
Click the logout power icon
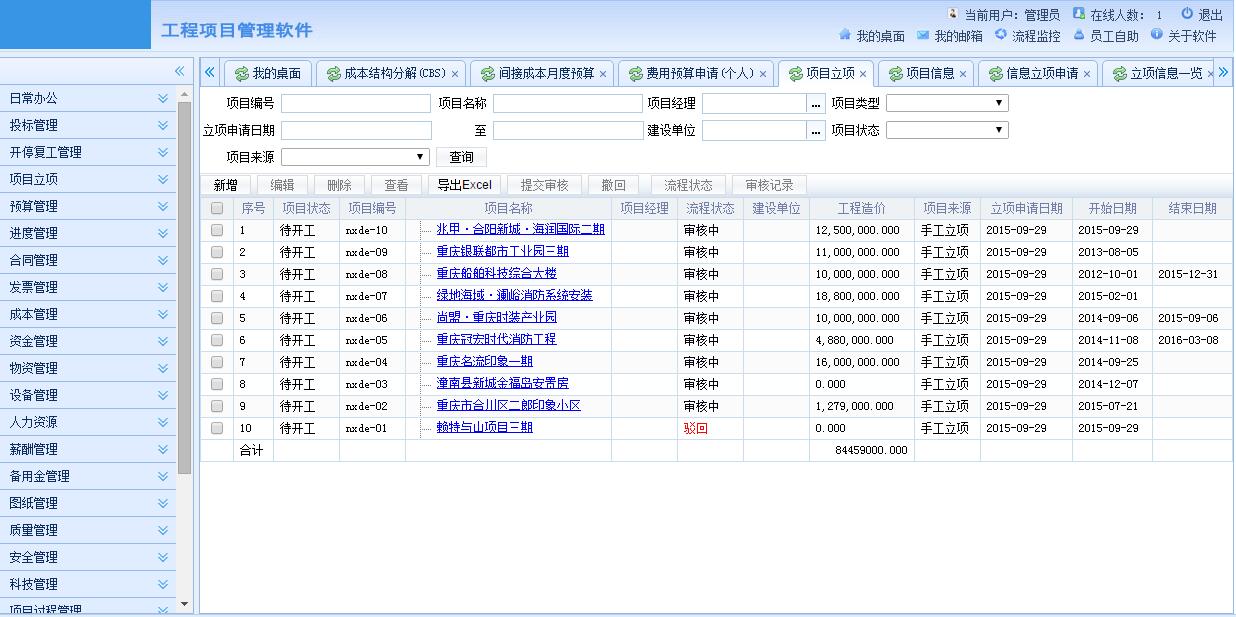pyautogui.click(x=1187, y=14)
